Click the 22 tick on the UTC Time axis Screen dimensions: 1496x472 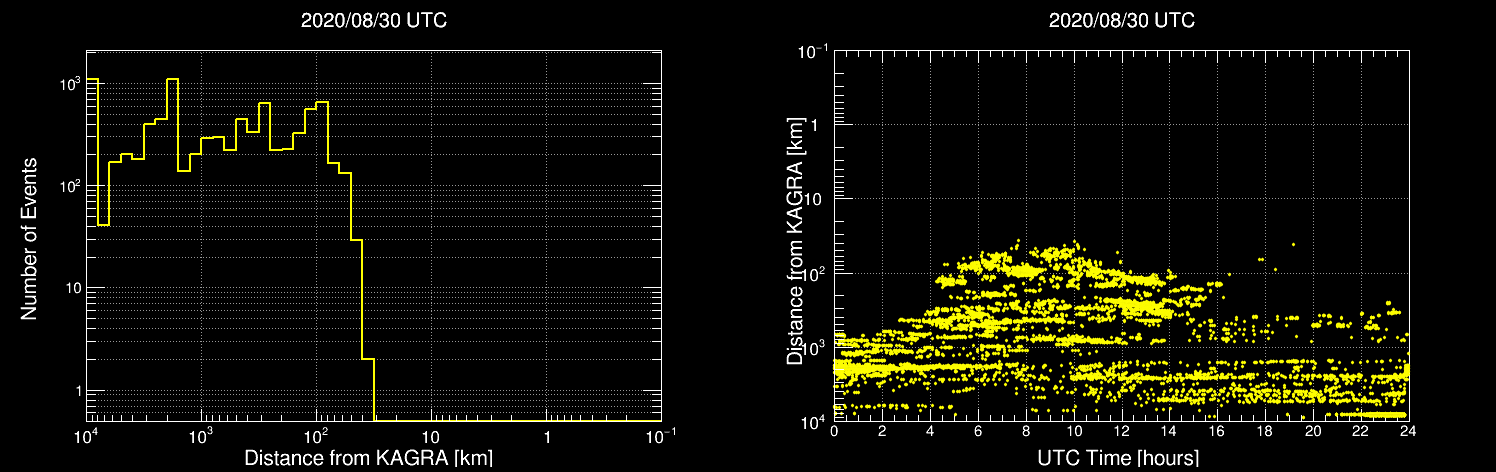pos(1361,430)
